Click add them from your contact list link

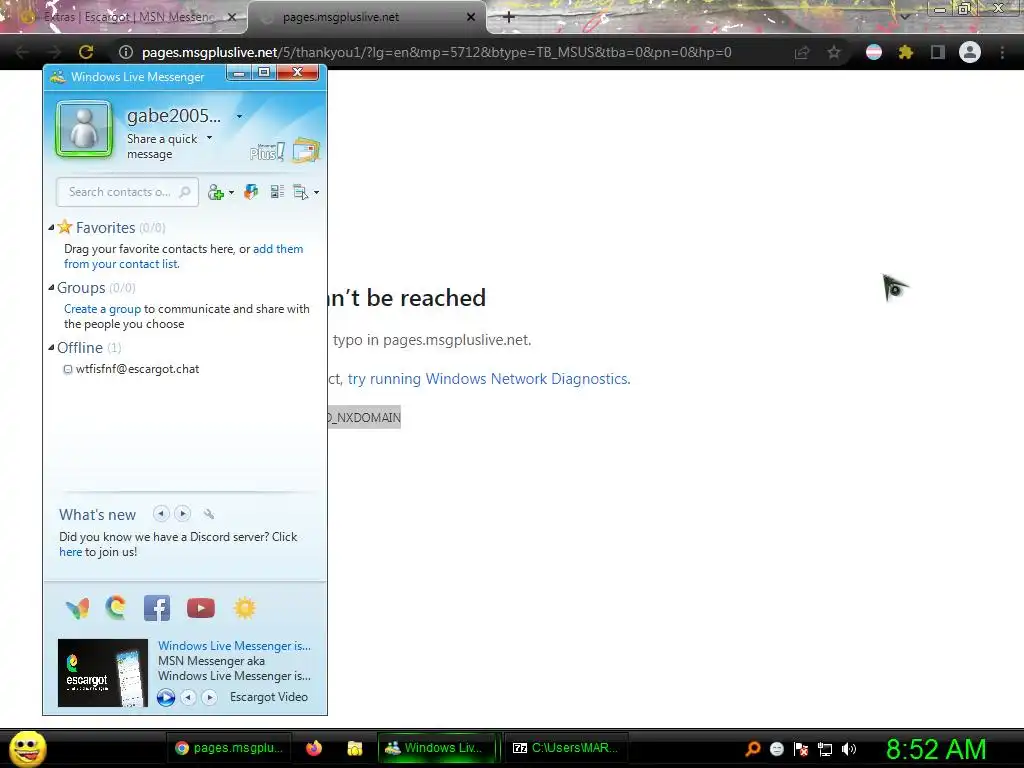click(184, 256)
